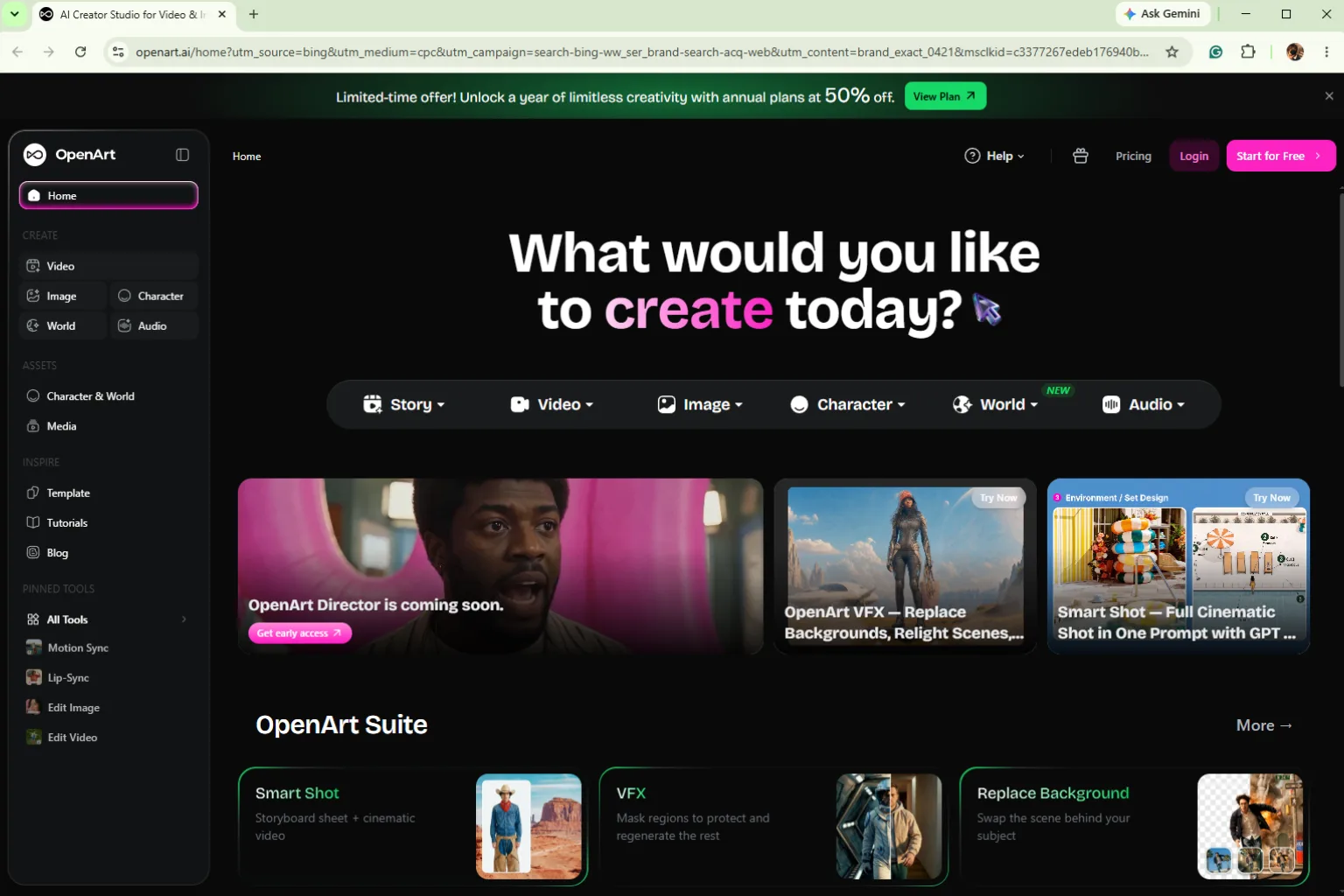Open Tutorials in the sidebar
The width and height of the screenshot is (1344, 896).
108,523
